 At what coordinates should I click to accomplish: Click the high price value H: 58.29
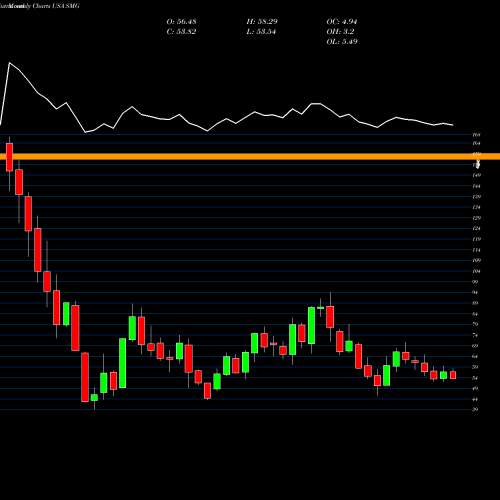tap(262, 22)
